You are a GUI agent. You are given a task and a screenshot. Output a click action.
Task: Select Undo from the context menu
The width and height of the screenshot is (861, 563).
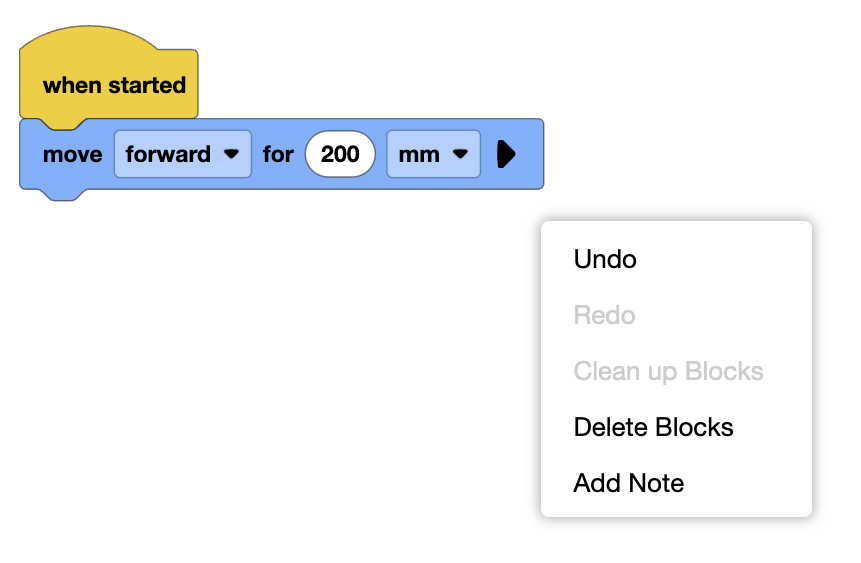(x=605, y=259)
